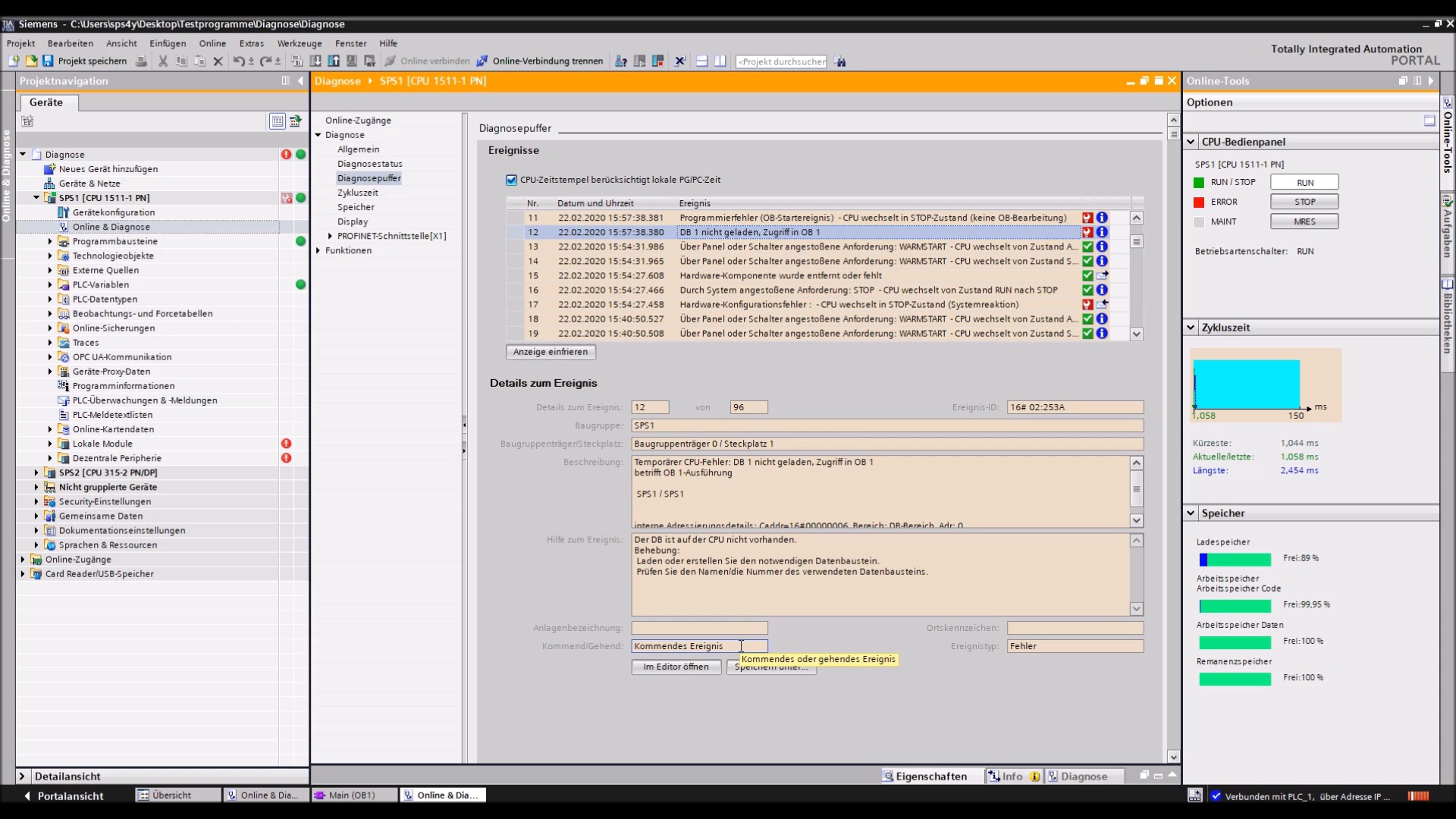Split editor space vertically icon

(720, 61)
